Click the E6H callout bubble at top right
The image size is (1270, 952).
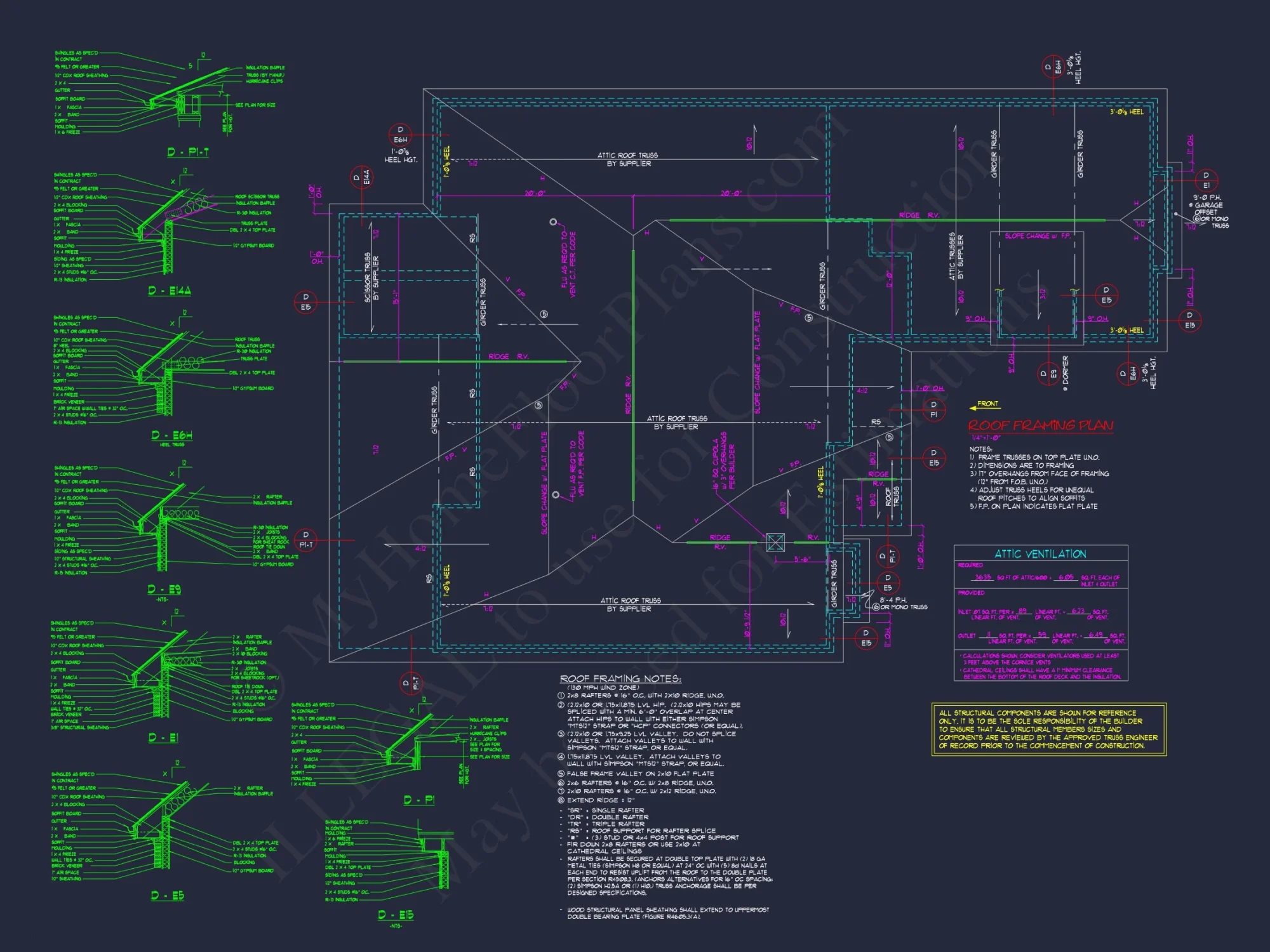(x=1053, y=67)
